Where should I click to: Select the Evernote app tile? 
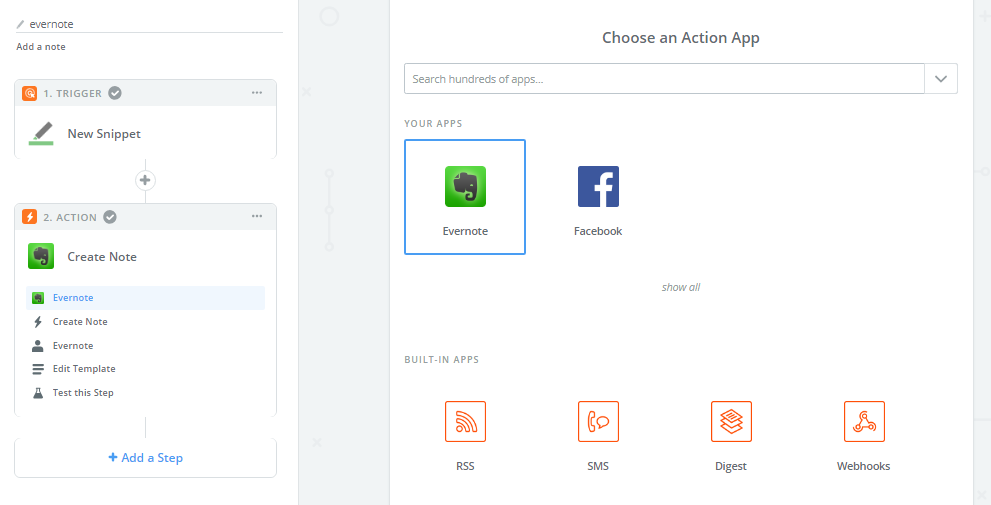tap(465, 196)
